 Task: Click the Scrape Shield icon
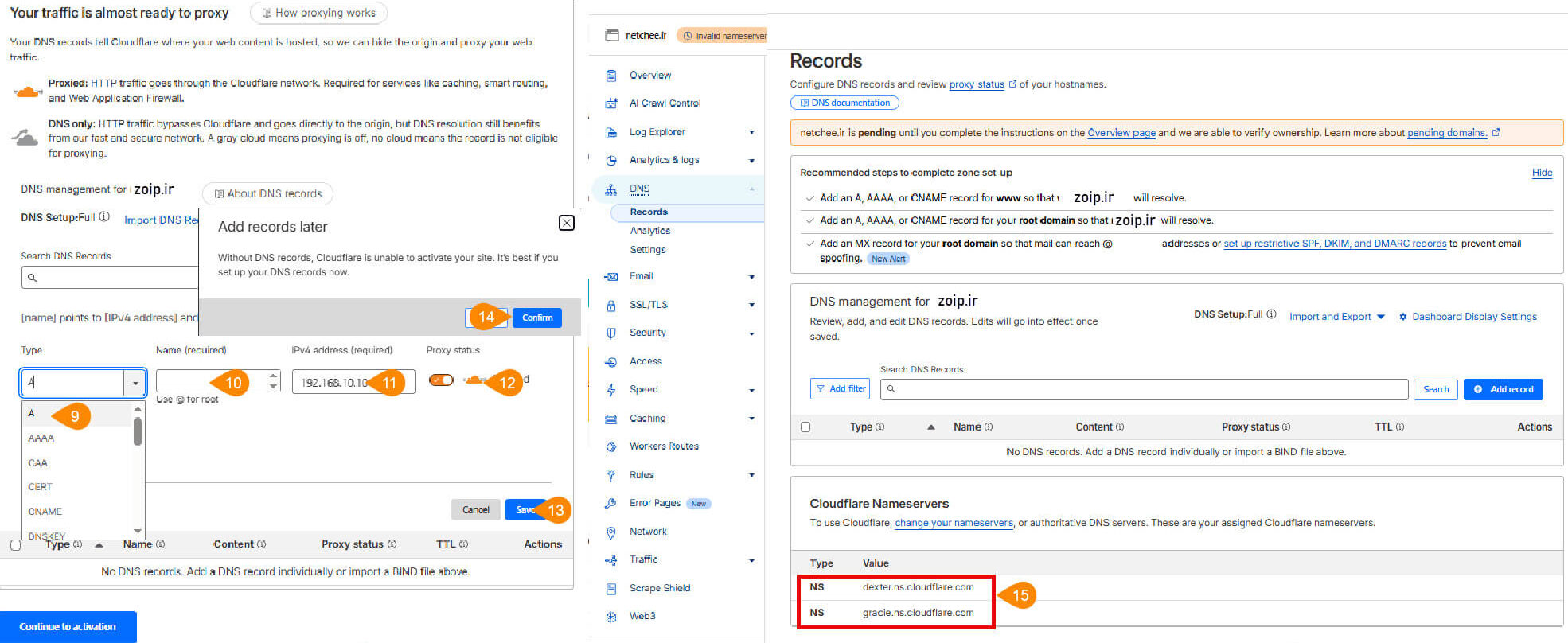tap(611, 588)
